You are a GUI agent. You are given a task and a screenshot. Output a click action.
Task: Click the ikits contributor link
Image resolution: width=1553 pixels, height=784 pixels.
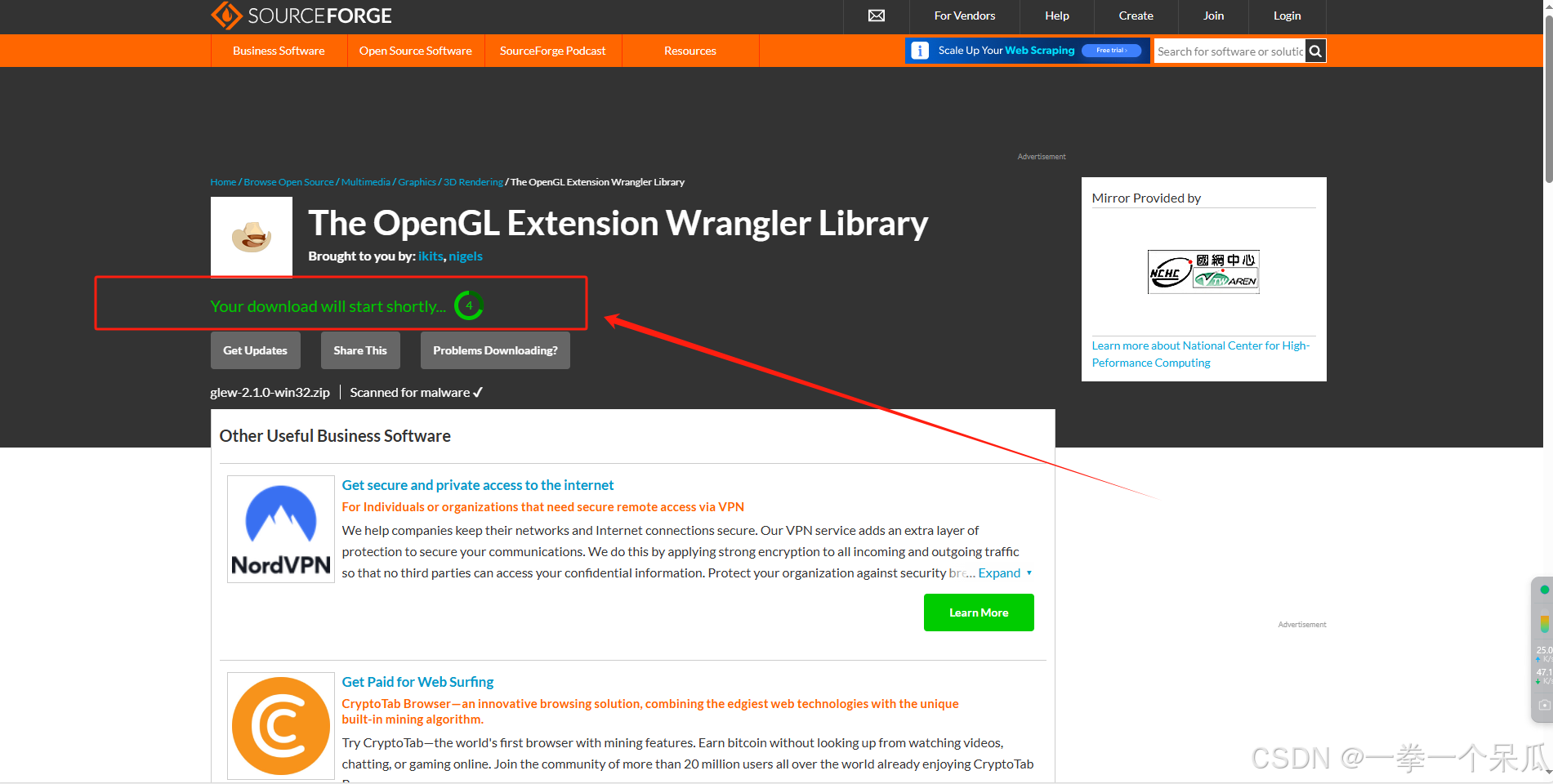tap(431, 256)
